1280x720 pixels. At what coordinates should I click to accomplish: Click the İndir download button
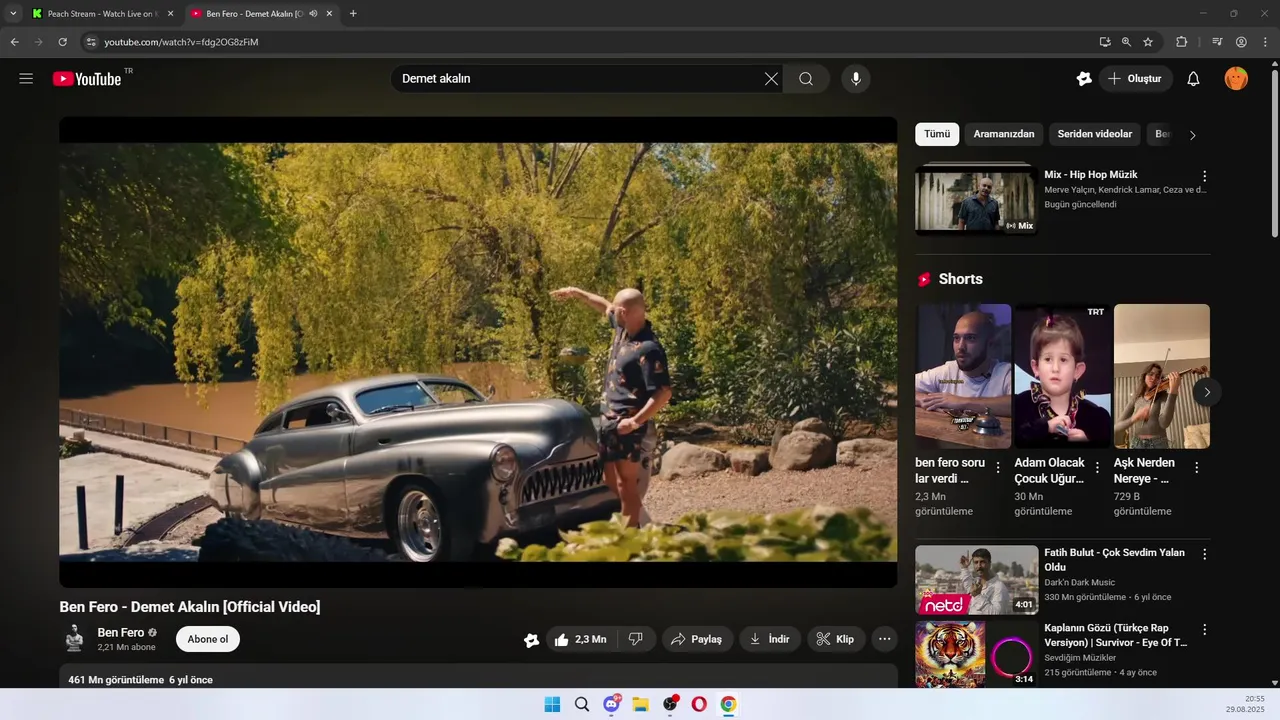coord(770,639)
